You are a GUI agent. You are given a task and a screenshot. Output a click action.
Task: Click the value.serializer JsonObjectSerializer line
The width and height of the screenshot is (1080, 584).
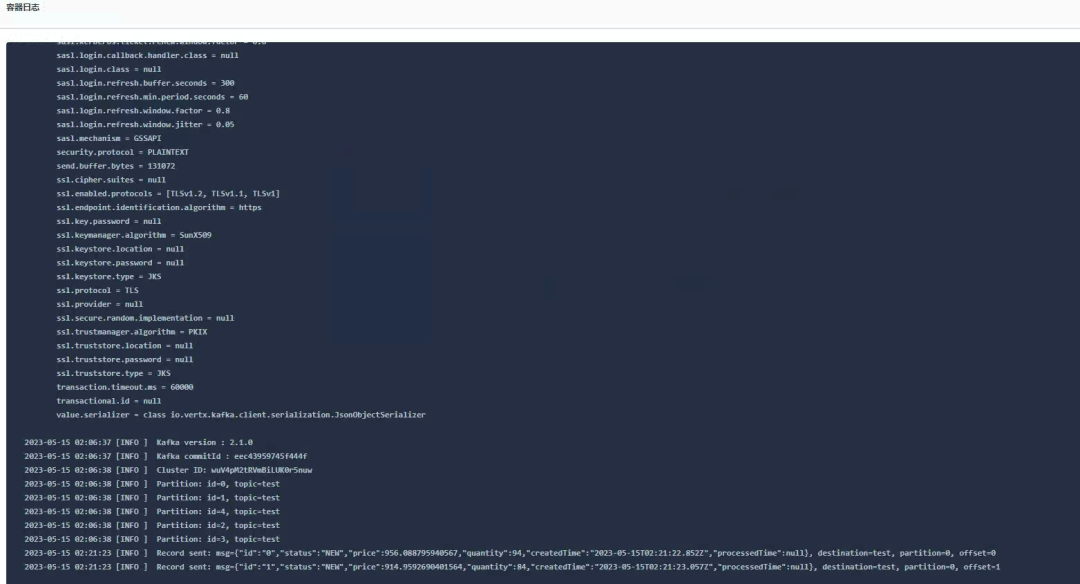pyautogui.click(x=241, y=415)
